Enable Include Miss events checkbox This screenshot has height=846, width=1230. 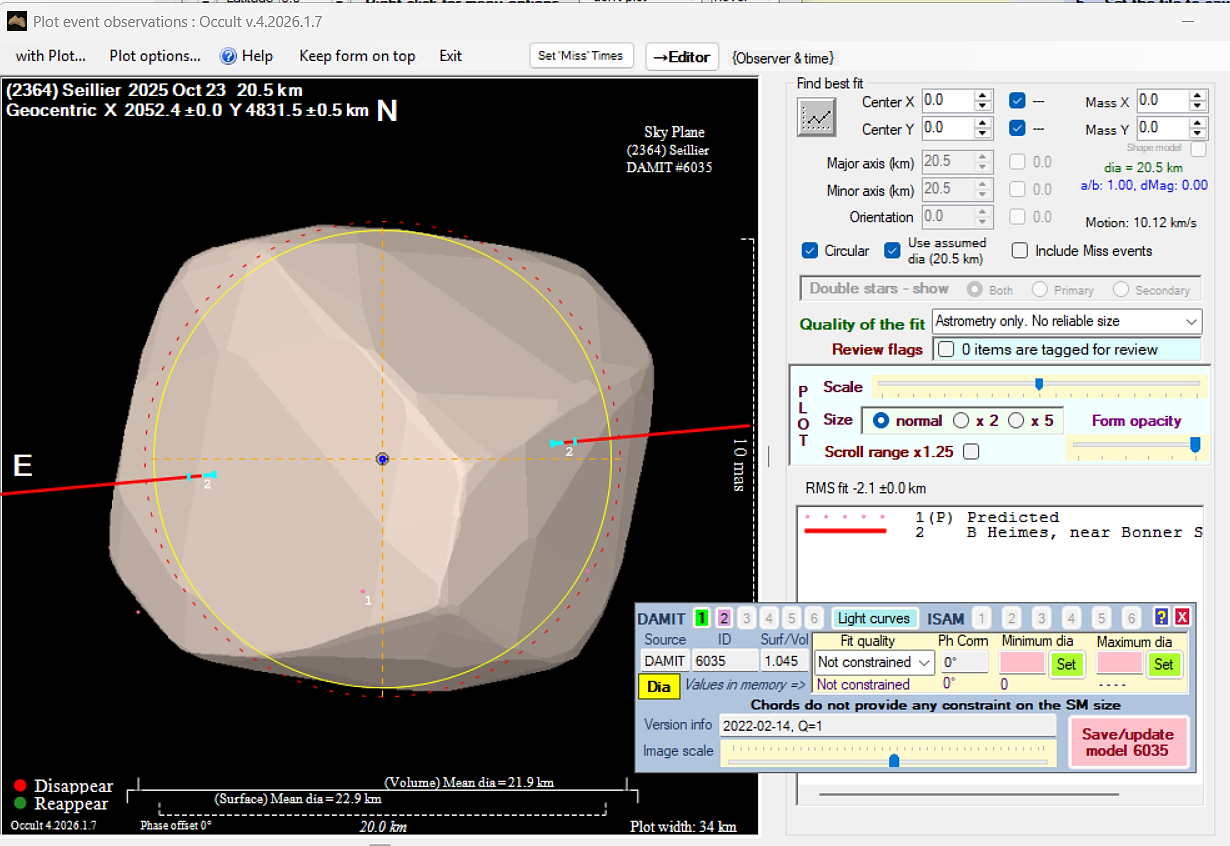pos(1020,251)
